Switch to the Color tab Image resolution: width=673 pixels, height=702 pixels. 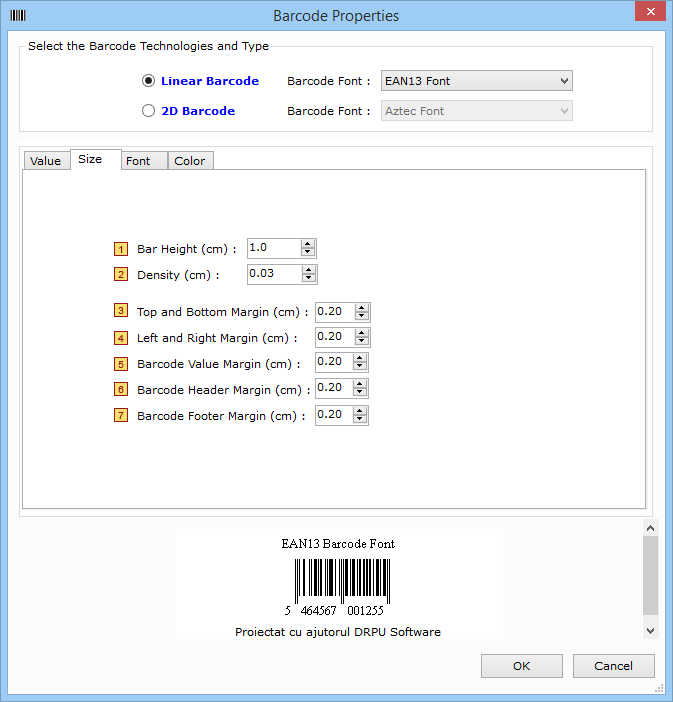click(190, 161)
